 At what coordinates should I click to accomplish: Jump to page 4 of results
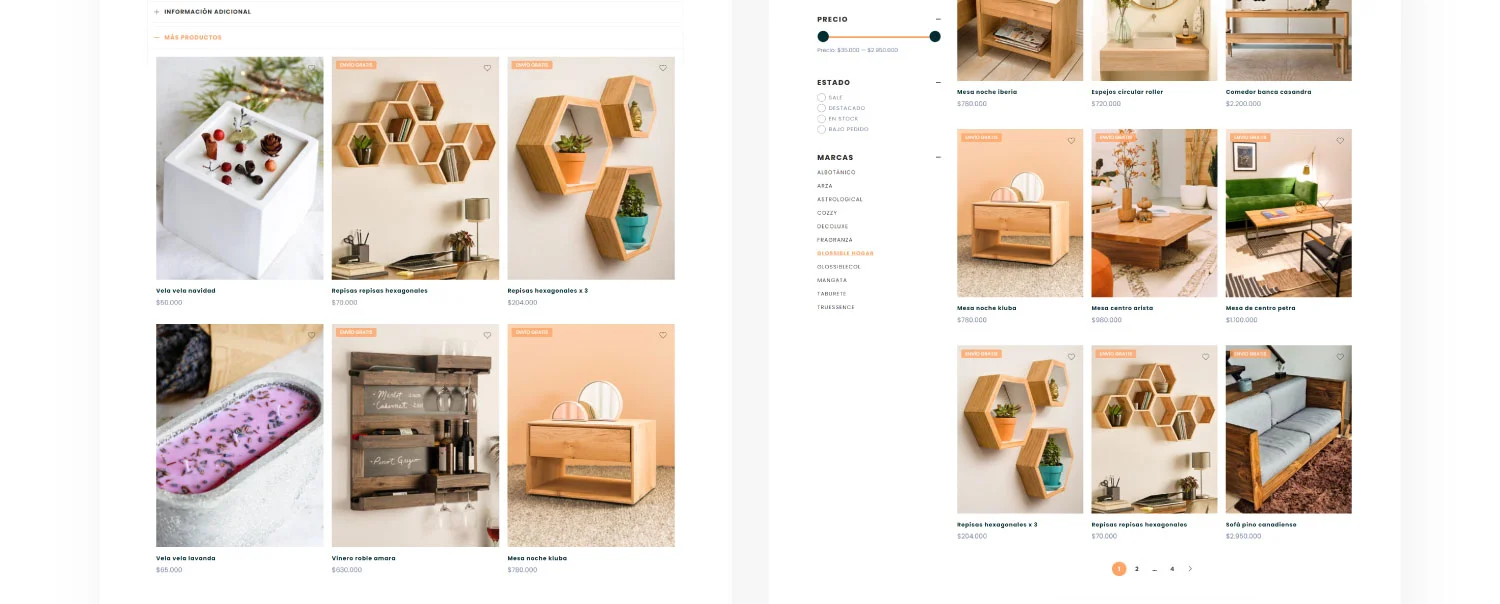(x=1172, y=569)
